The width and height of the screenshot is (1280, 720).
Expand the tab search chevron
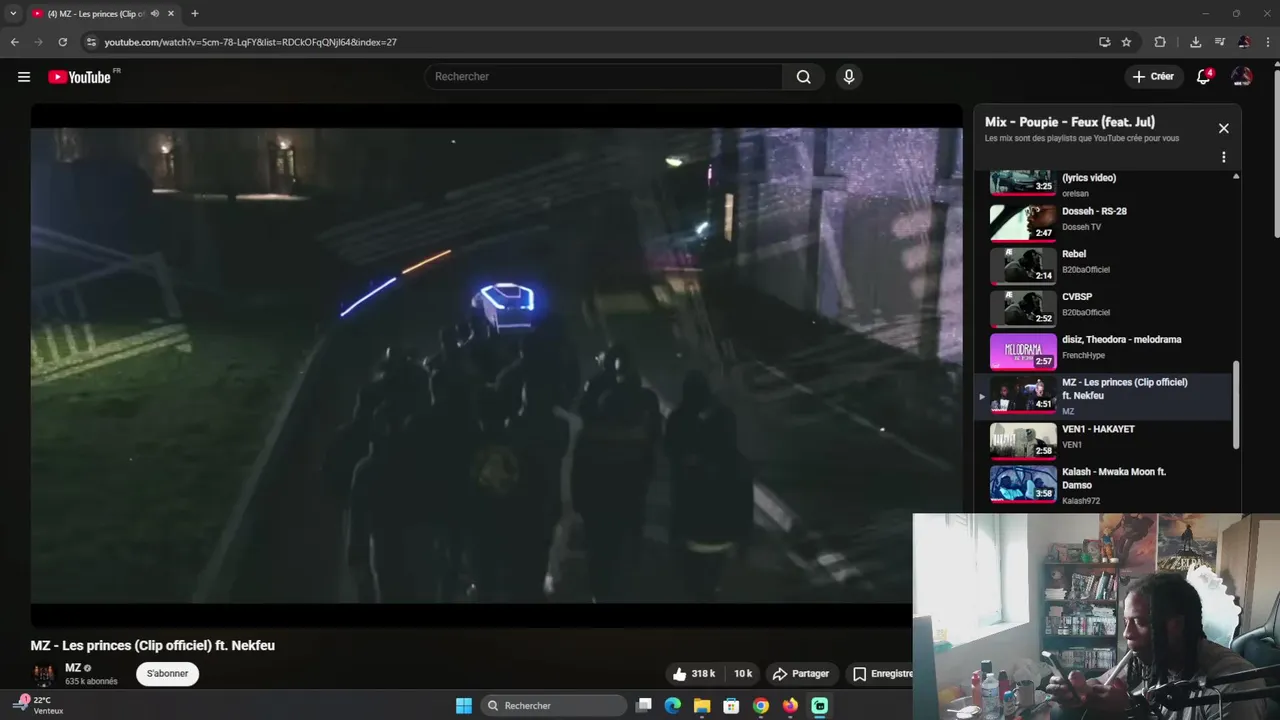[13, 14]
